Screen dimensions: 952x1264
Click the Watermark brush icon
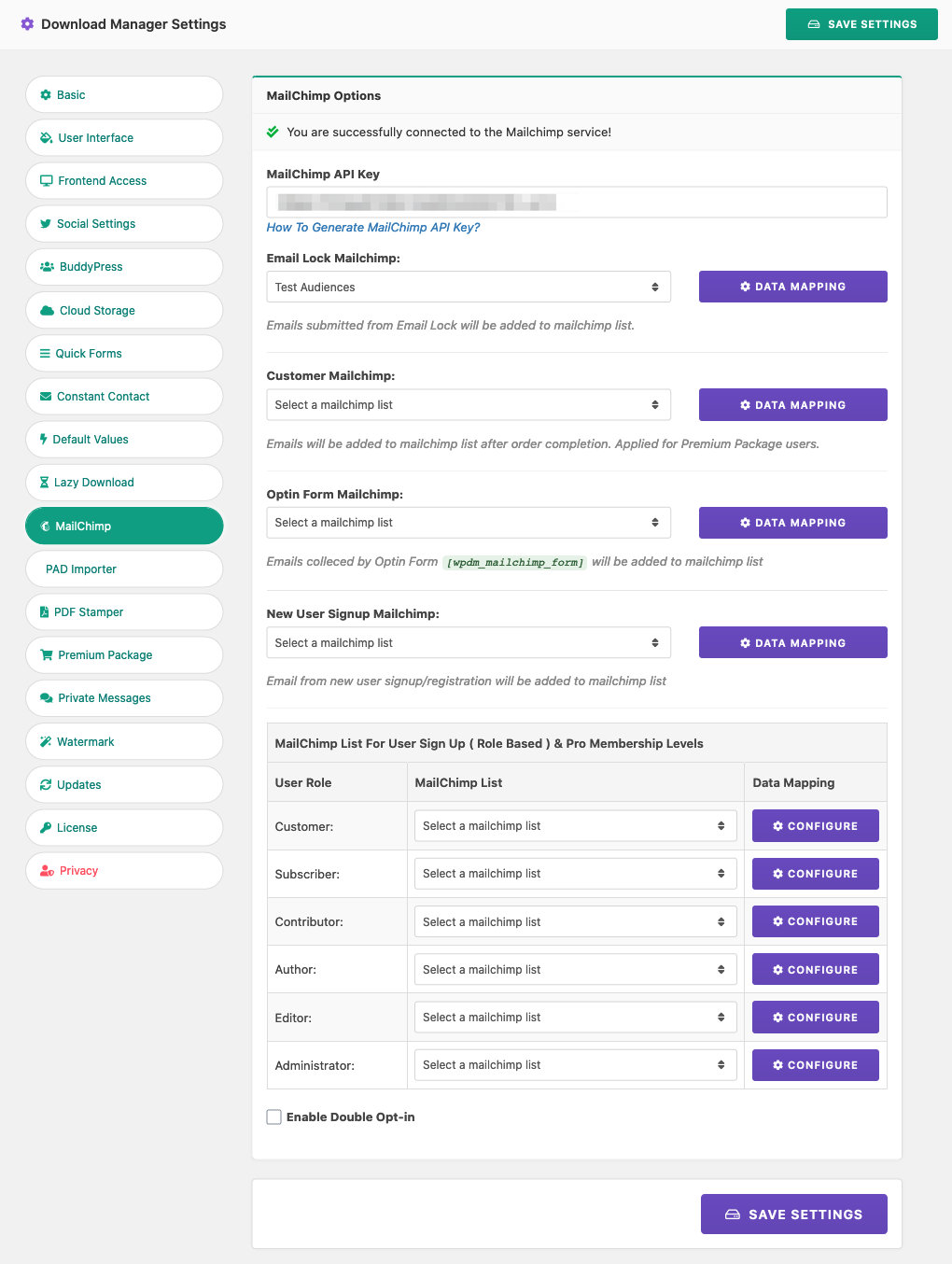point(45,740)
